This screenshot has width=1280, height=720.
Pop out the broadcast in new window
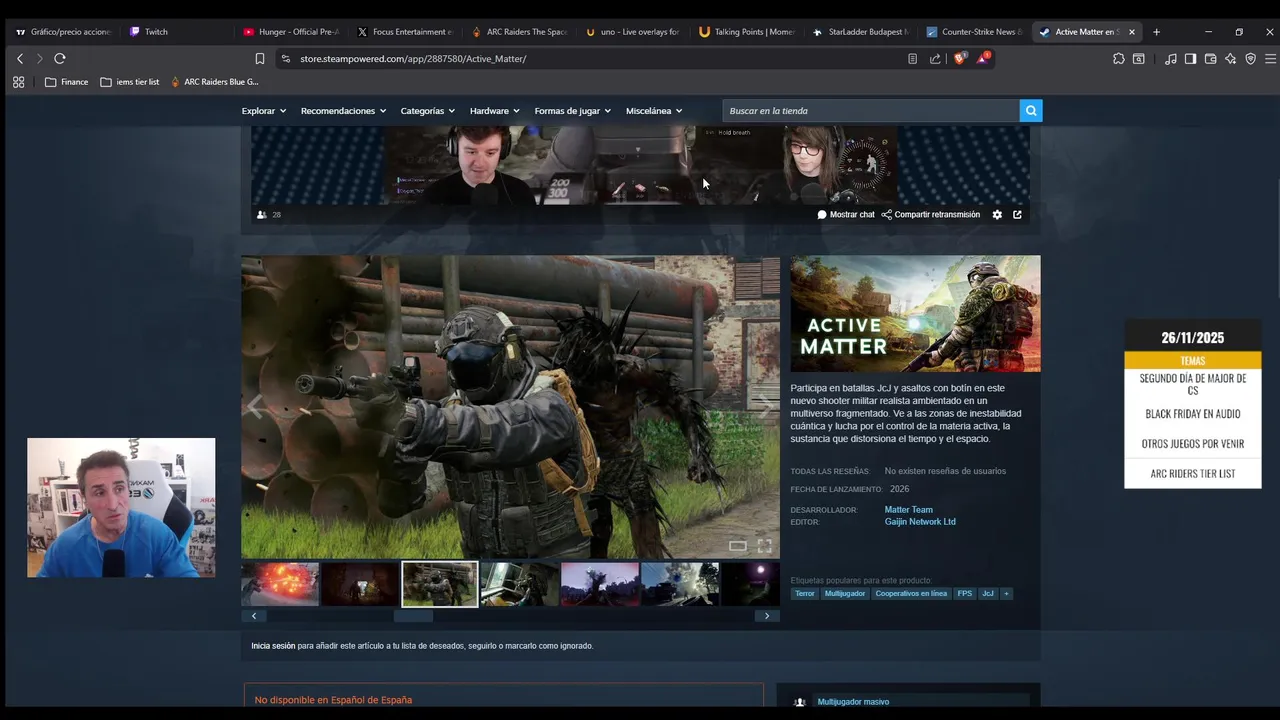click(x=1017, y=215)
